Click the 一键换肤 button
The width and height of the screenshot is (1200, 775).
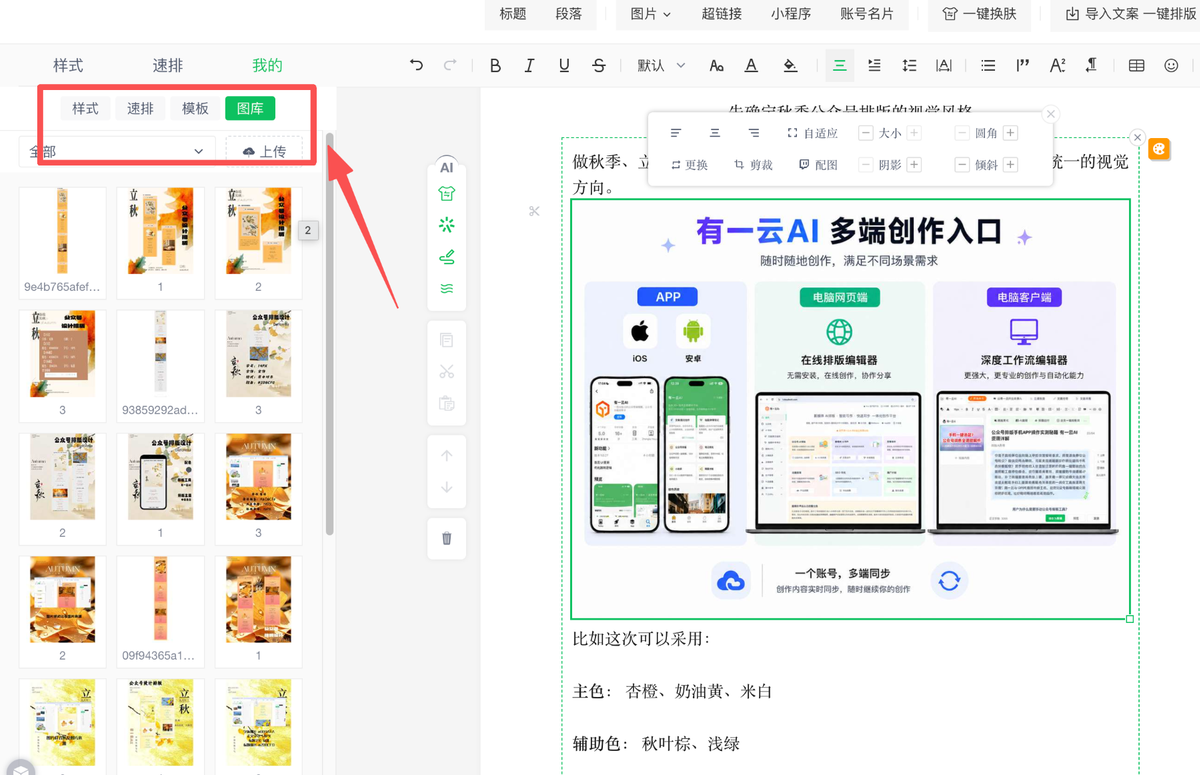[980, 14]
